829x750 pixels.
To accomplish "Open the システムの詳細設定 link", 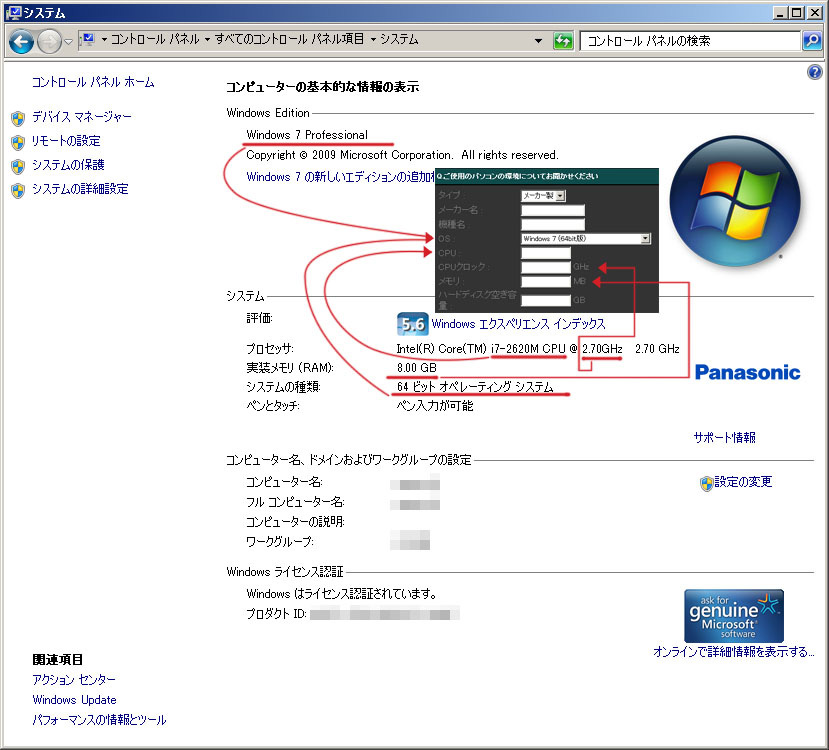I will click(80, 189).
